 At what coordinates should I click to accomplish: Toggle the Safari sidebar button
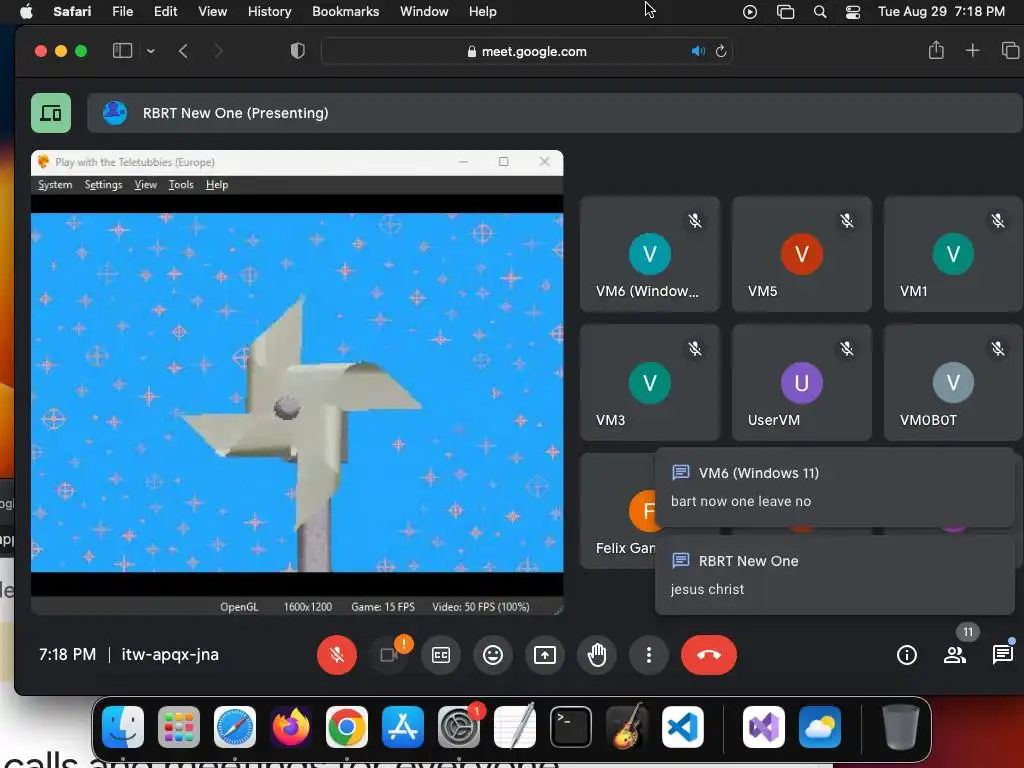122,51
